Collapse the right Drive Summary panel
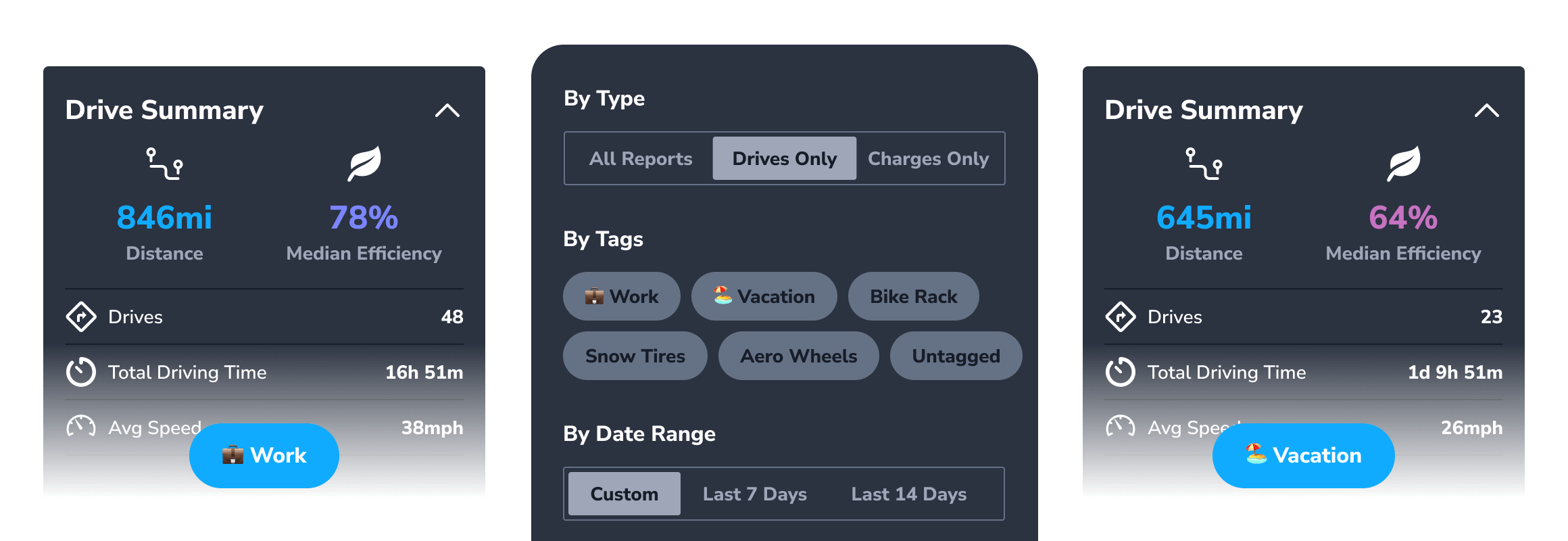Screen dimensions: 1568x541 tap(1487, 110)
